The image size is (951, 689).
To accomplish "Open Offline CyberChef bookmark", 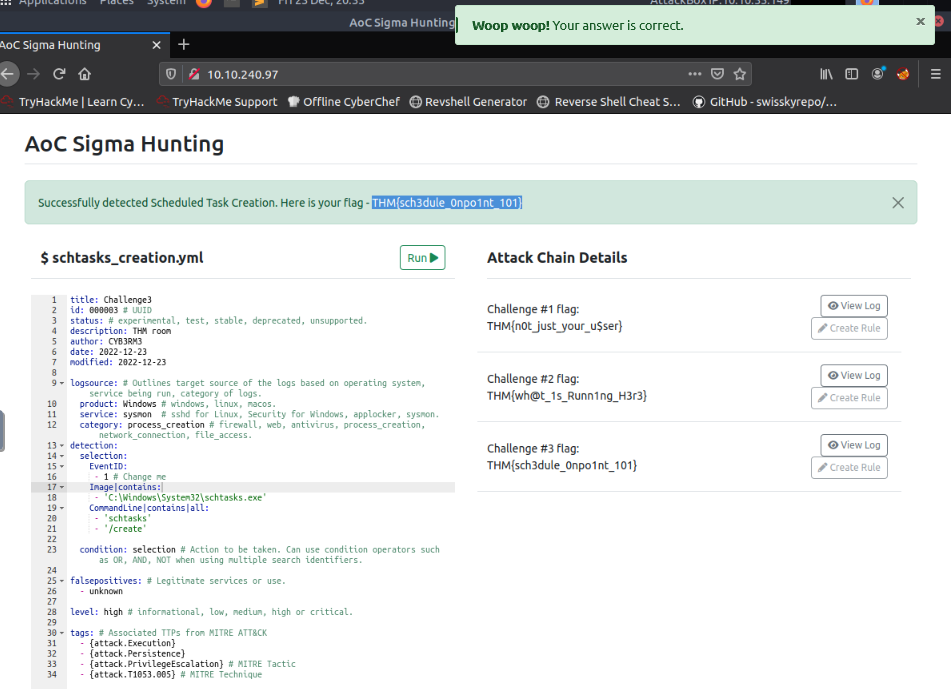I will [344, 102].
